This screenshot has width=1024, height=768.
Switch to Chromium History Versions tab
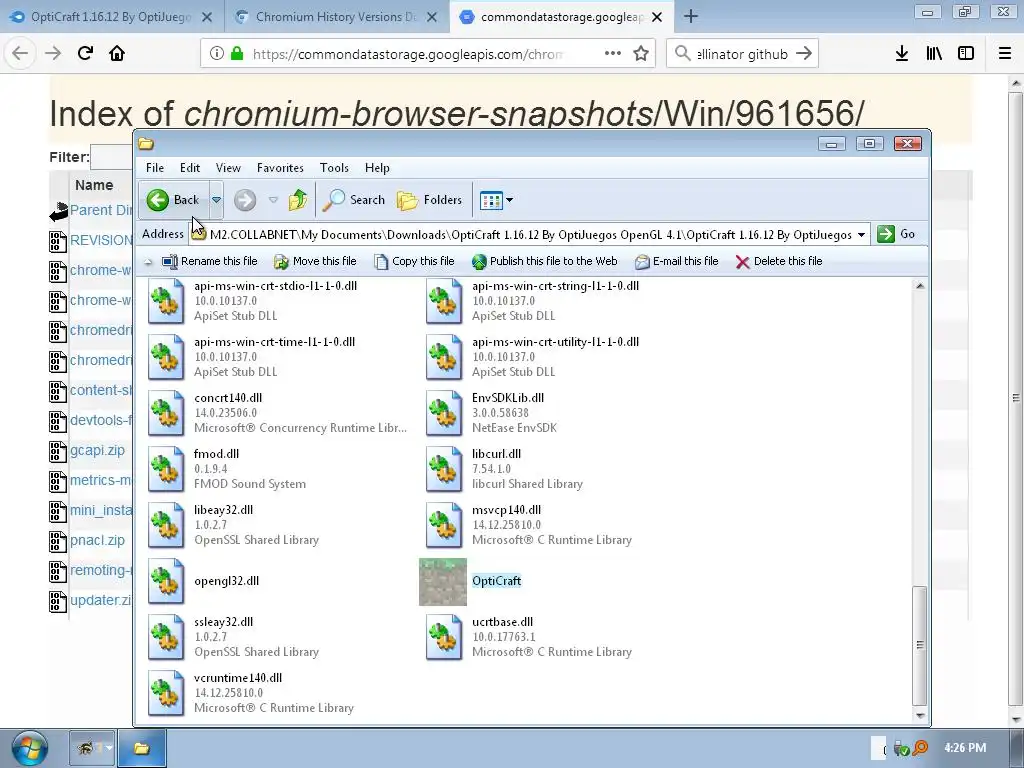(336, 17)
